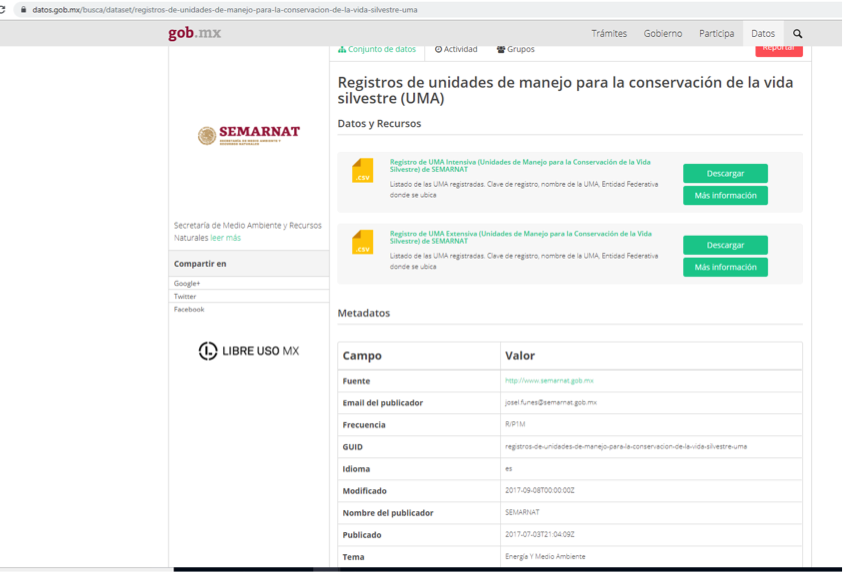Click the Tema value Energía Y Medio Ambiente

click(545, 556)
